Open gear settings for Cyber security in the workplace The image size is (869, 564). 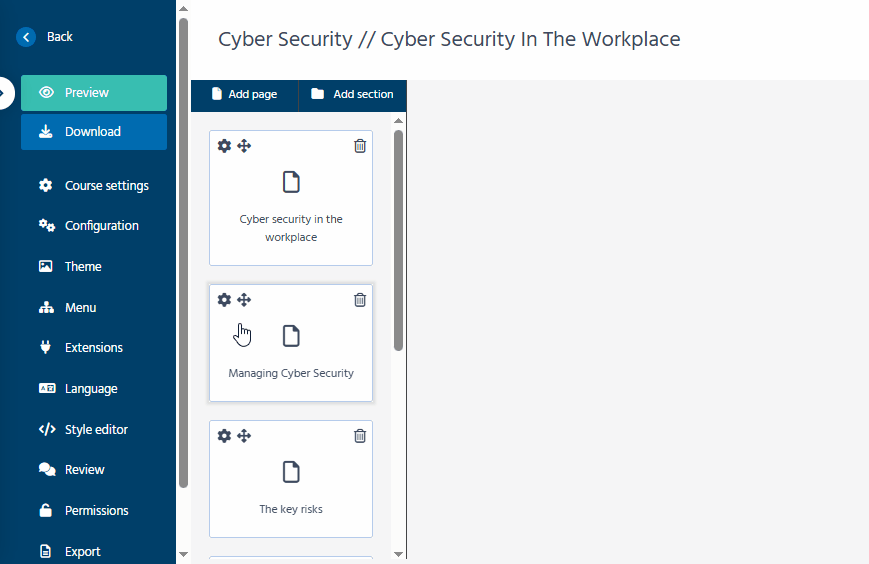pyautogui.click(x=224, y=146)
